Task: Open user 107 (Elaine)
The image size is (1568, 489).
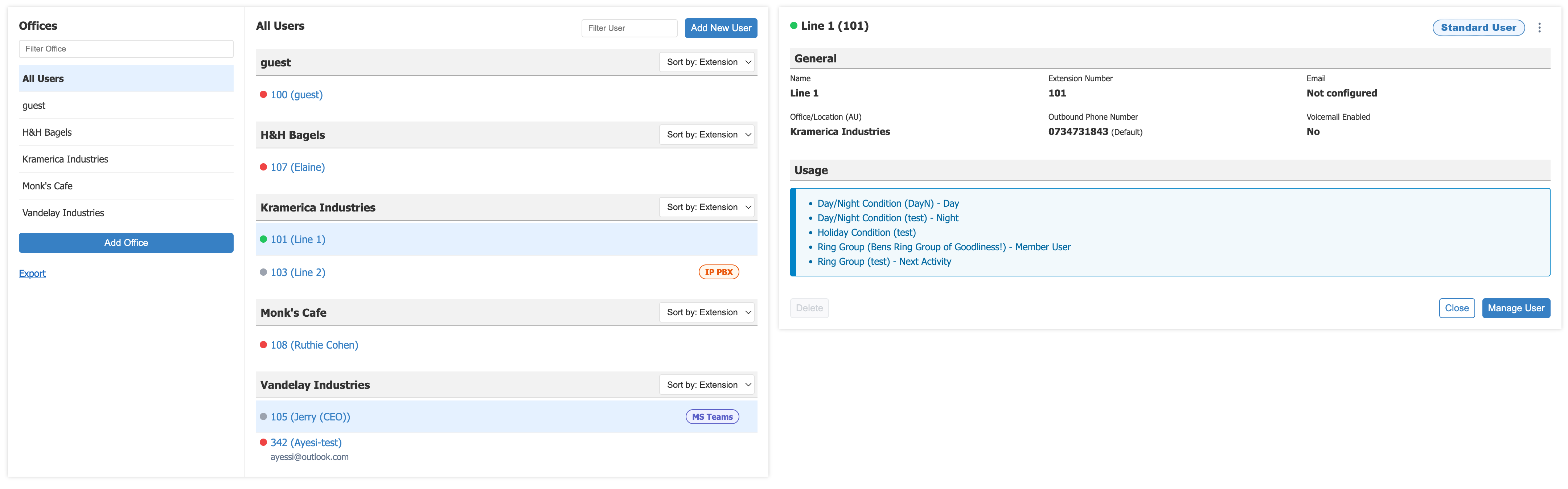Action: click(297, 167)
